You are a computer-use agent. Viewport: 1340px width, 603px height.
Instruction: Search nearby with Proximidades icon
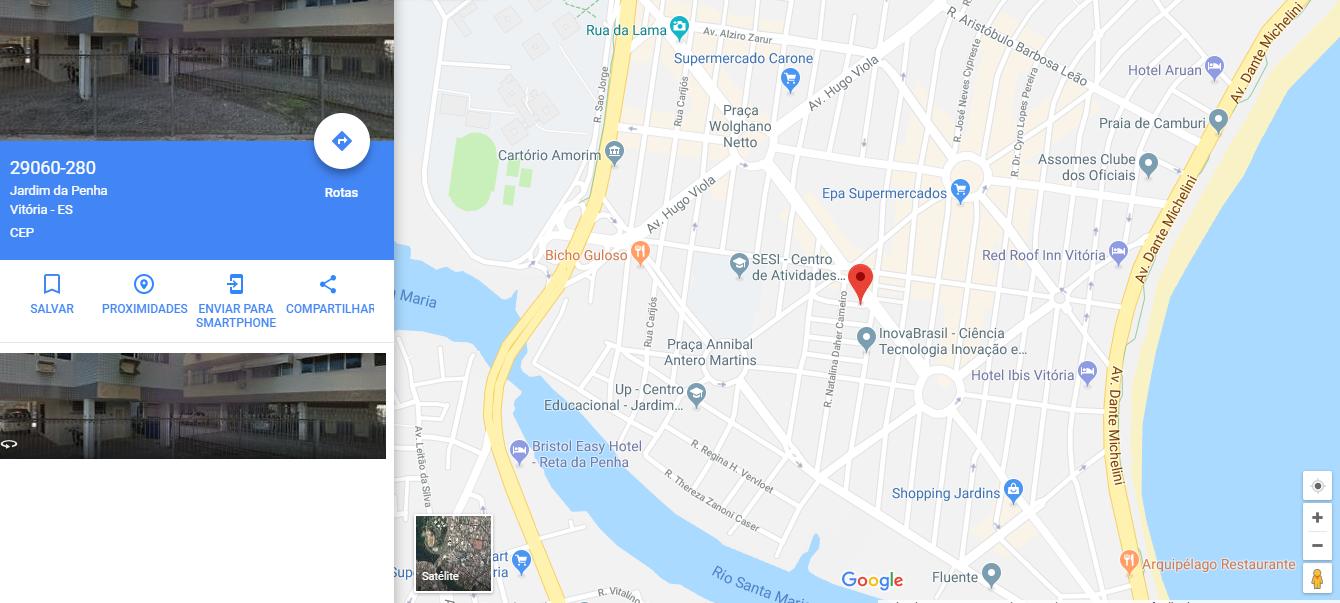tap(144, 284)
